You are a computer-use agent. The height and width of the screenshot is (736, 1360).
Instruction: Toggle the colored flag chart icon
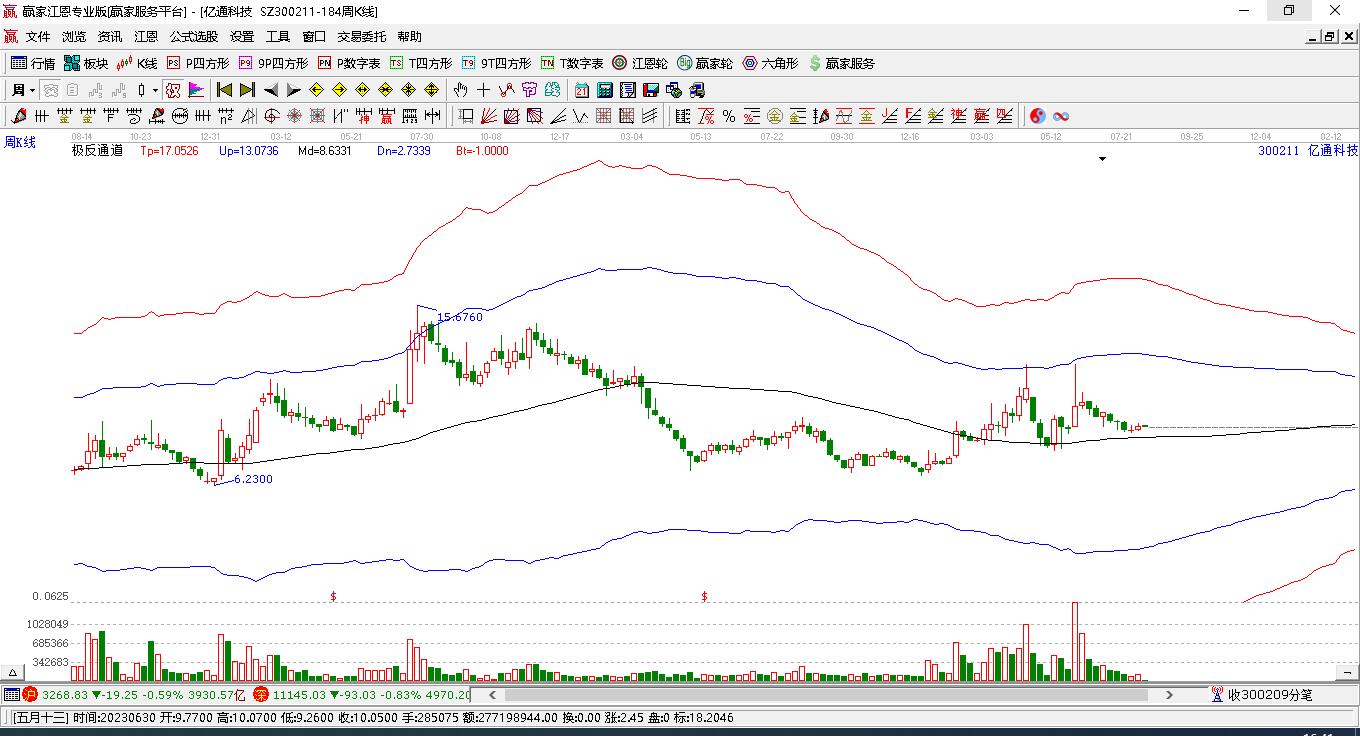(x=196, y=90)
